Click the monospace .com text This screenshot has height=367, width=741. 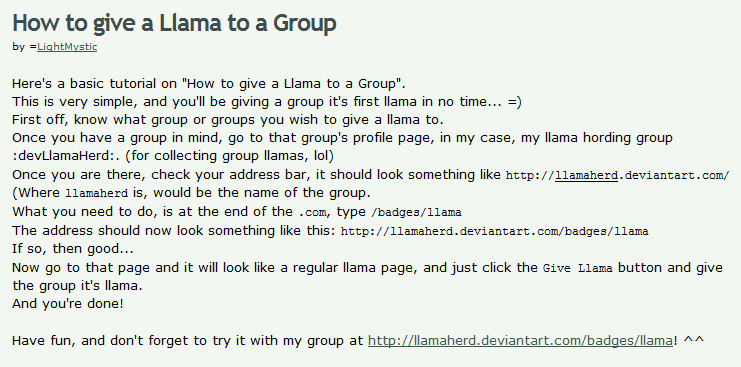click(312, 213)
